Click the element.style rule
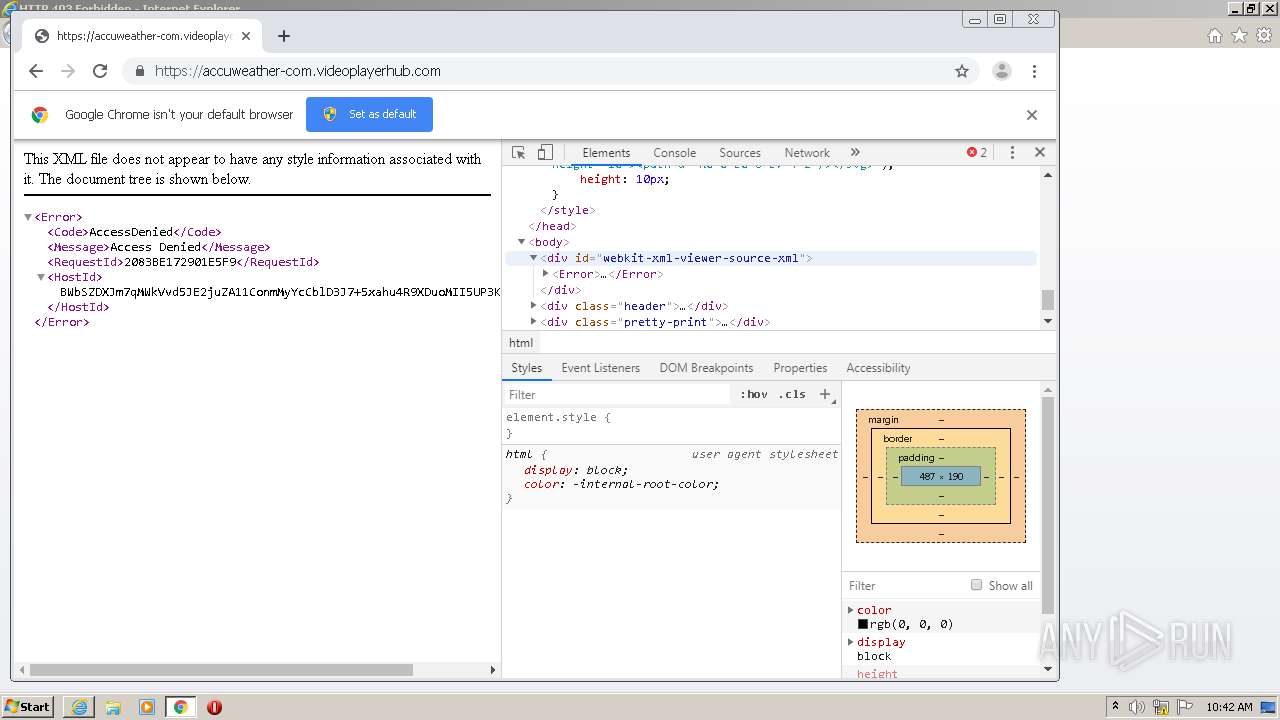This screenshot has height=720, width=1280. 558,418
